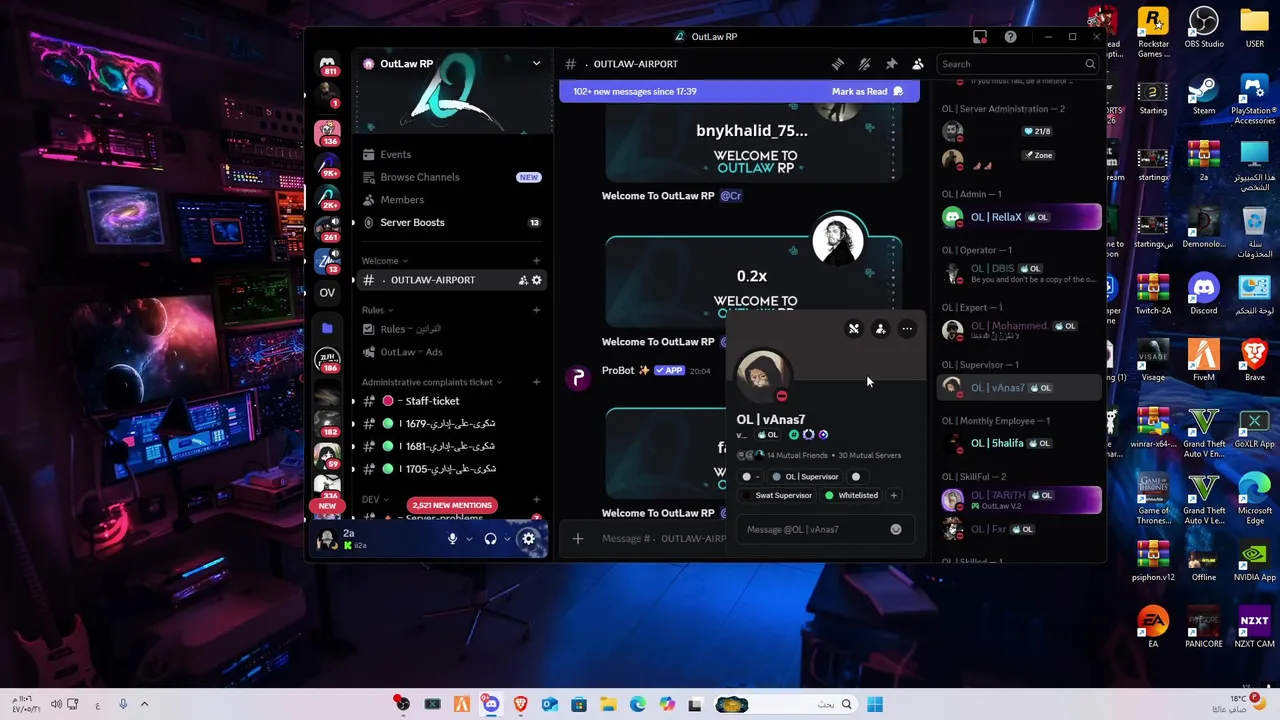The height and width of the screenshot is (720, 1280).
Task: Open the Threads icon in channel header
Action: (x=838, y=64)
